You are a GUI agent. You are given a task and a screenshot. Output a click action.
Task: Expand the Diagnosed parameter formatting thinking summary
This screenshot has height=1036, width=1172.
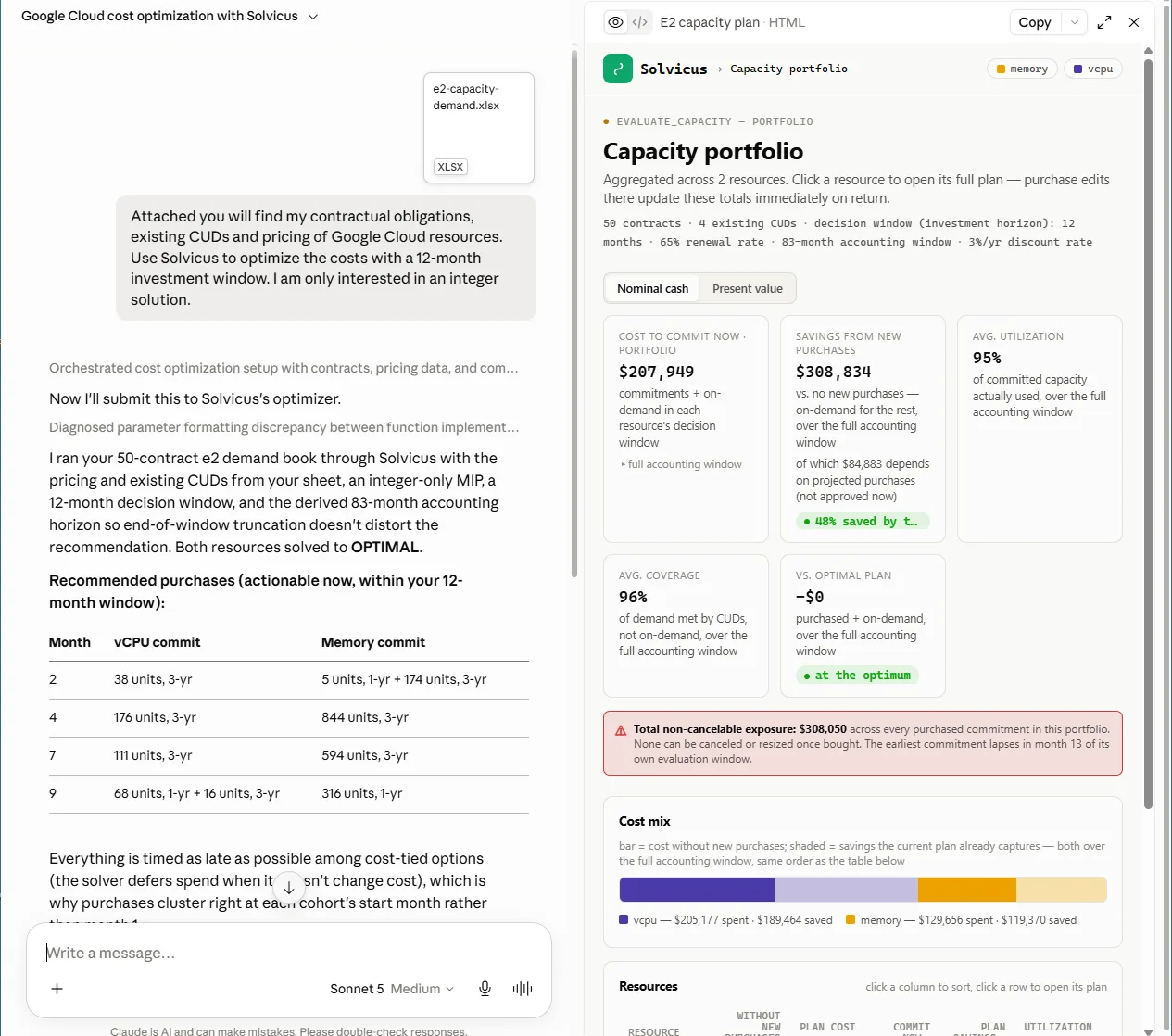(x=284, y=427)
